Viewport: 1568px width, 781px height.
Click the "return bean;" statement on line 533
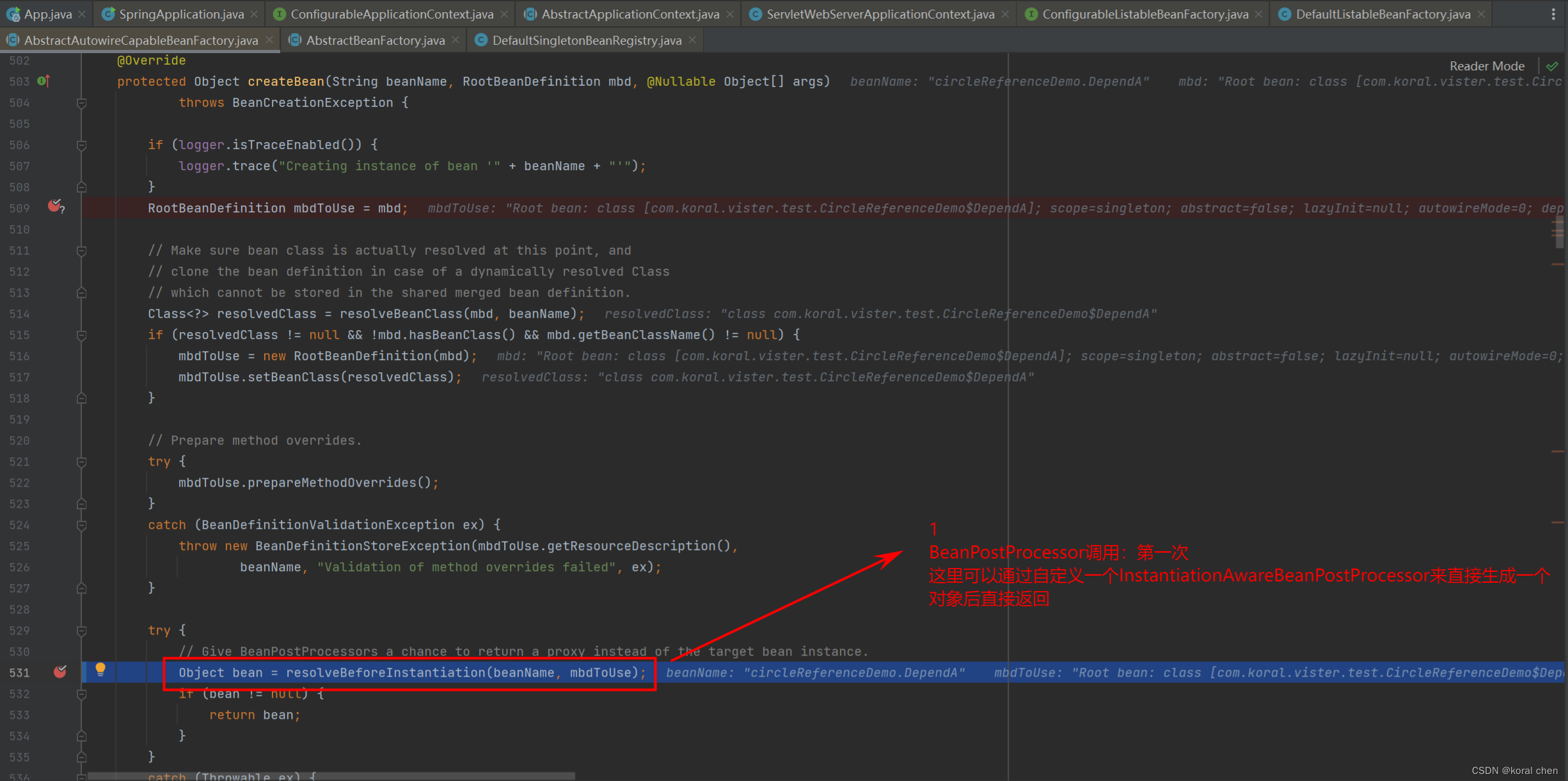tap(255, 714)
